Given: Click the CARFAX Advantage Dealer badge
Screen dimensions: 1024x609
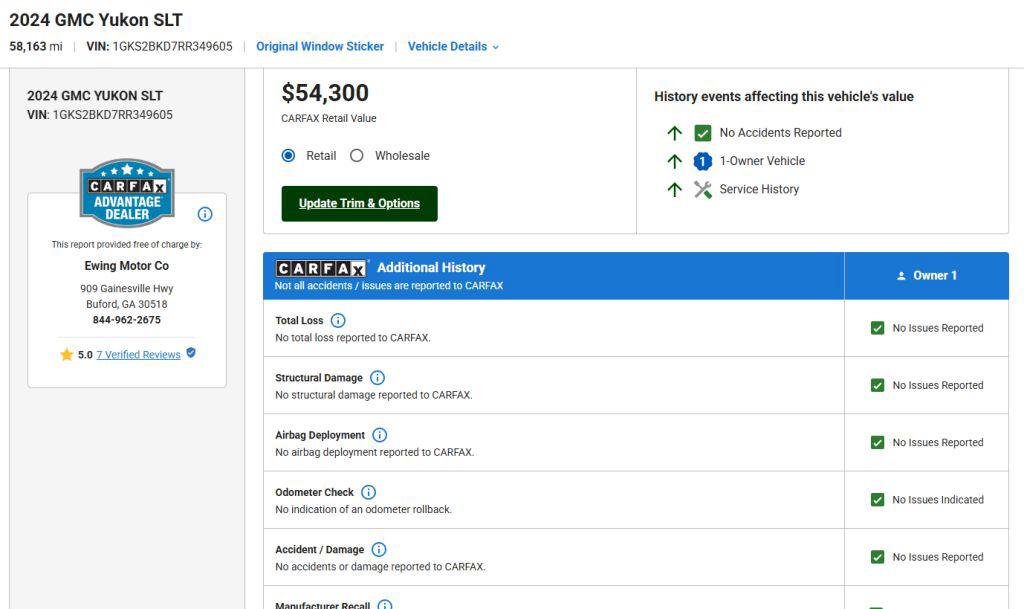Looking at the screenshot, I should 127,193.
